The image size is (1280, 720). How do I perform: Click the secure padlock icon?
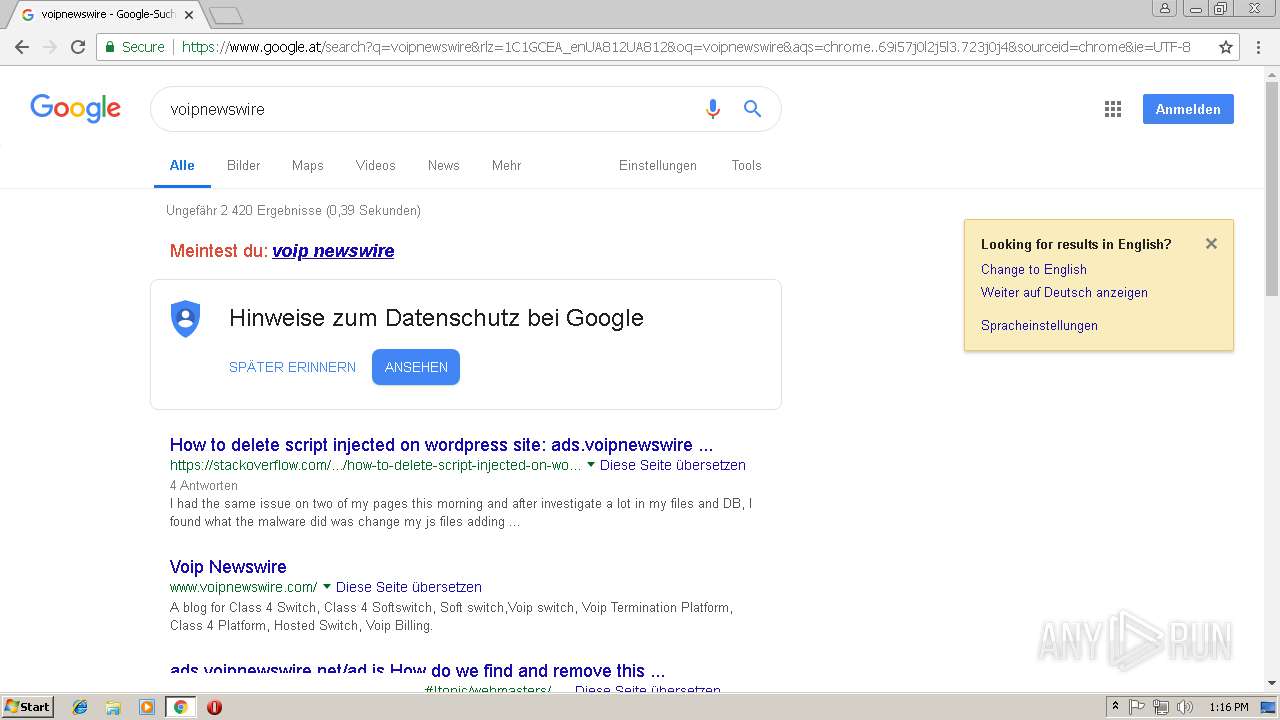coord(110,47)
